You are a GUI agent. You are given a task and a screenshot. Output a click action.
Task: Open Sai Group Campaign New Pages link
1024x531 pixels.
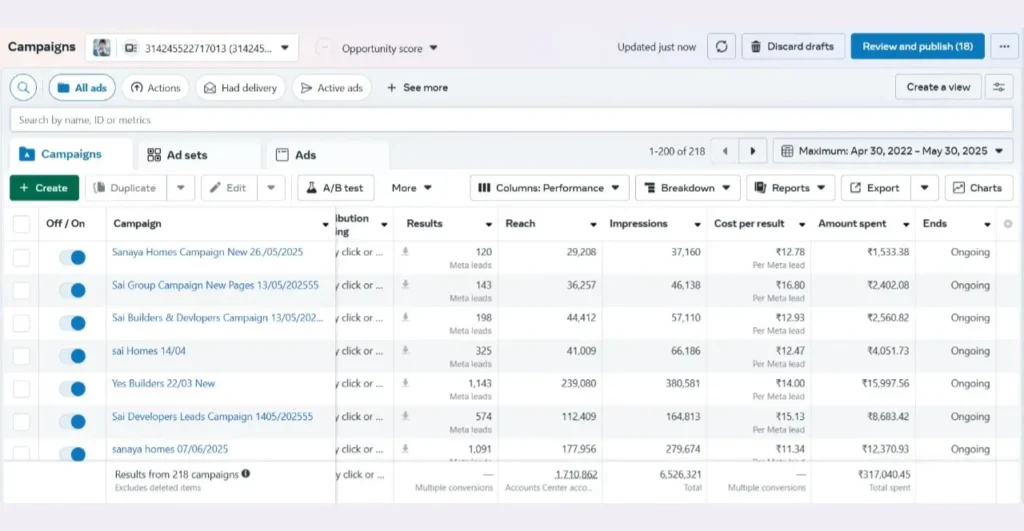[x=215, y=285]
